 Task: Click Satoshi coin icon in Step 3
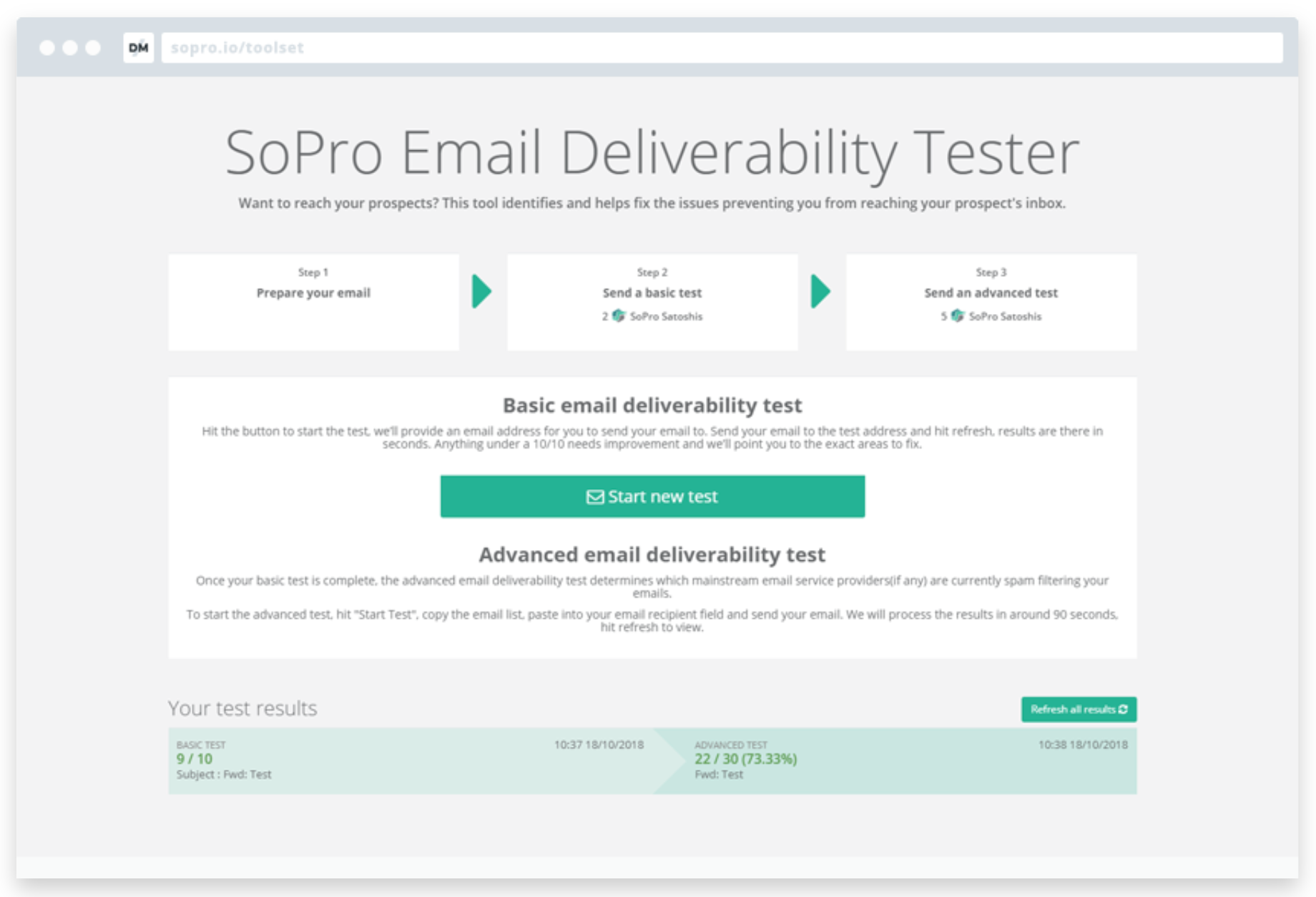[x=958, y=316]
